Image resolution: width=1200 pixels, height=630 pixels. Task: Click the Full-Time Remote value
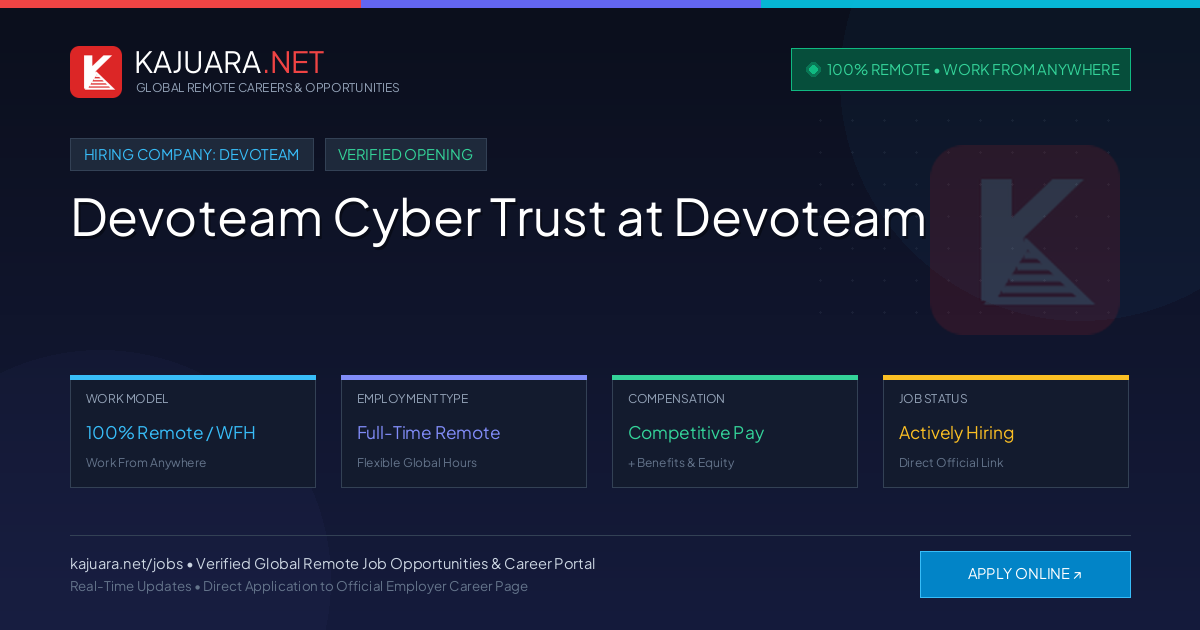coord(428,433)
